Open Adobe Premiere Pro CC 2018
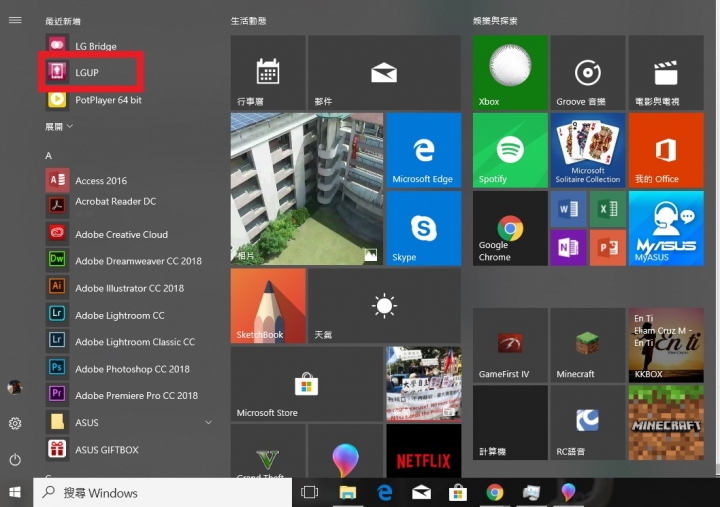 [122, 395]
